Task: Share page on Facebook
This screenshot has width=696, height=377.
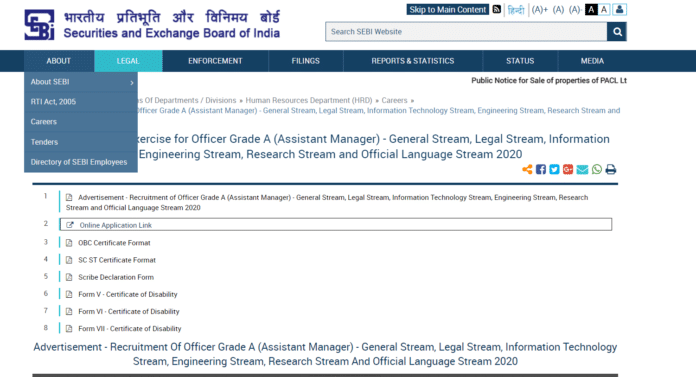Action: [541, 169]
